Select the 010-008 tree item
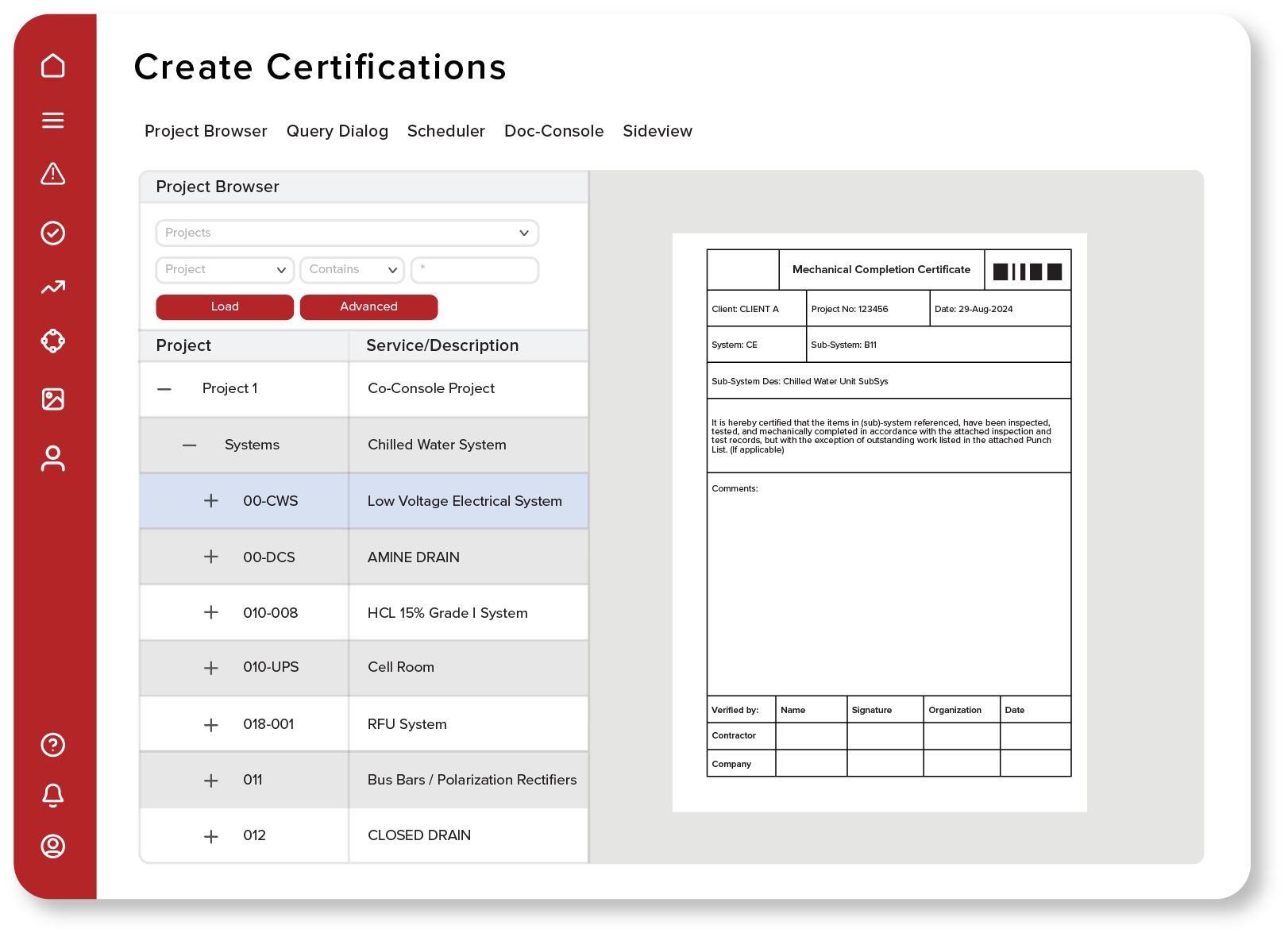Viewport: 1288px width, 937px height. click(x=271, y=613)
